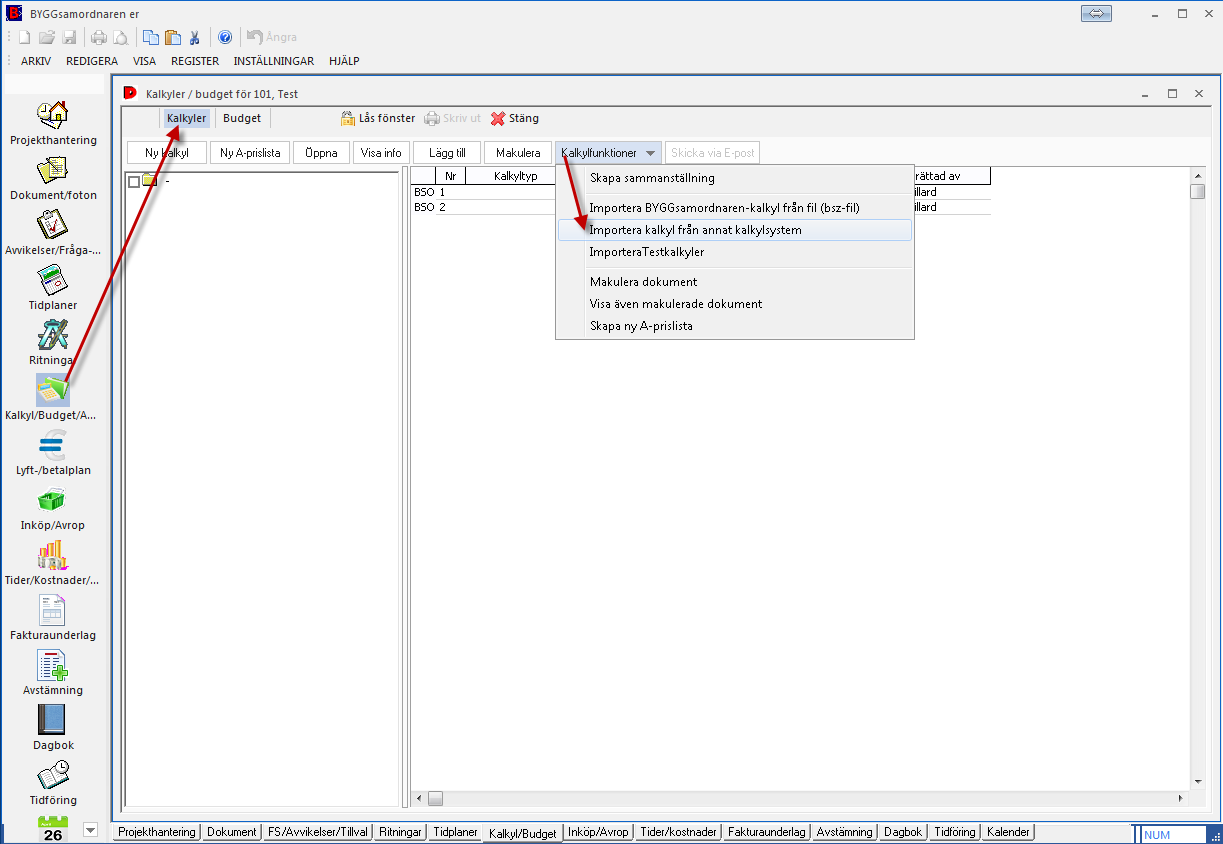Choose Skapa ny A-prislista menu entry

coord(734,326)
